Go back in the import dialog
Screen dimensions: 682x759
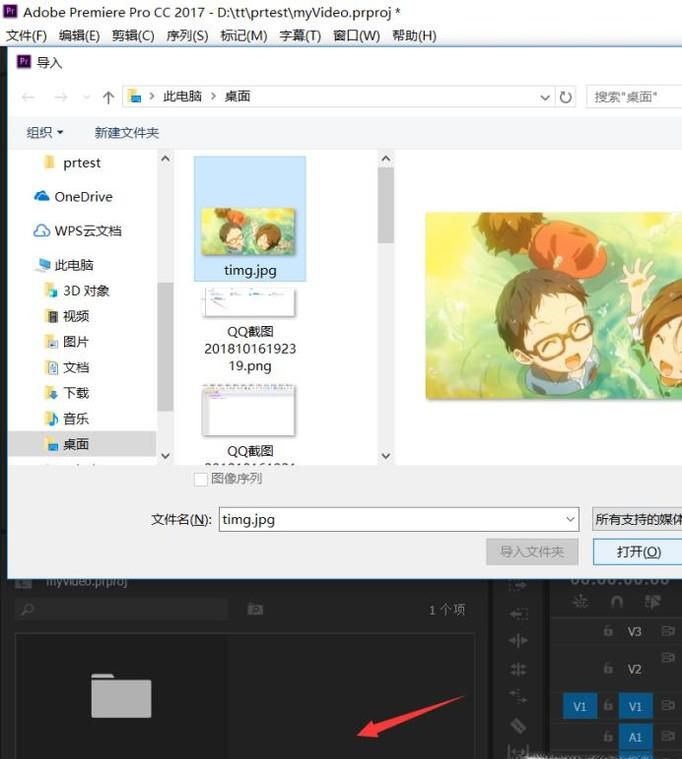[x=29, y=97]
